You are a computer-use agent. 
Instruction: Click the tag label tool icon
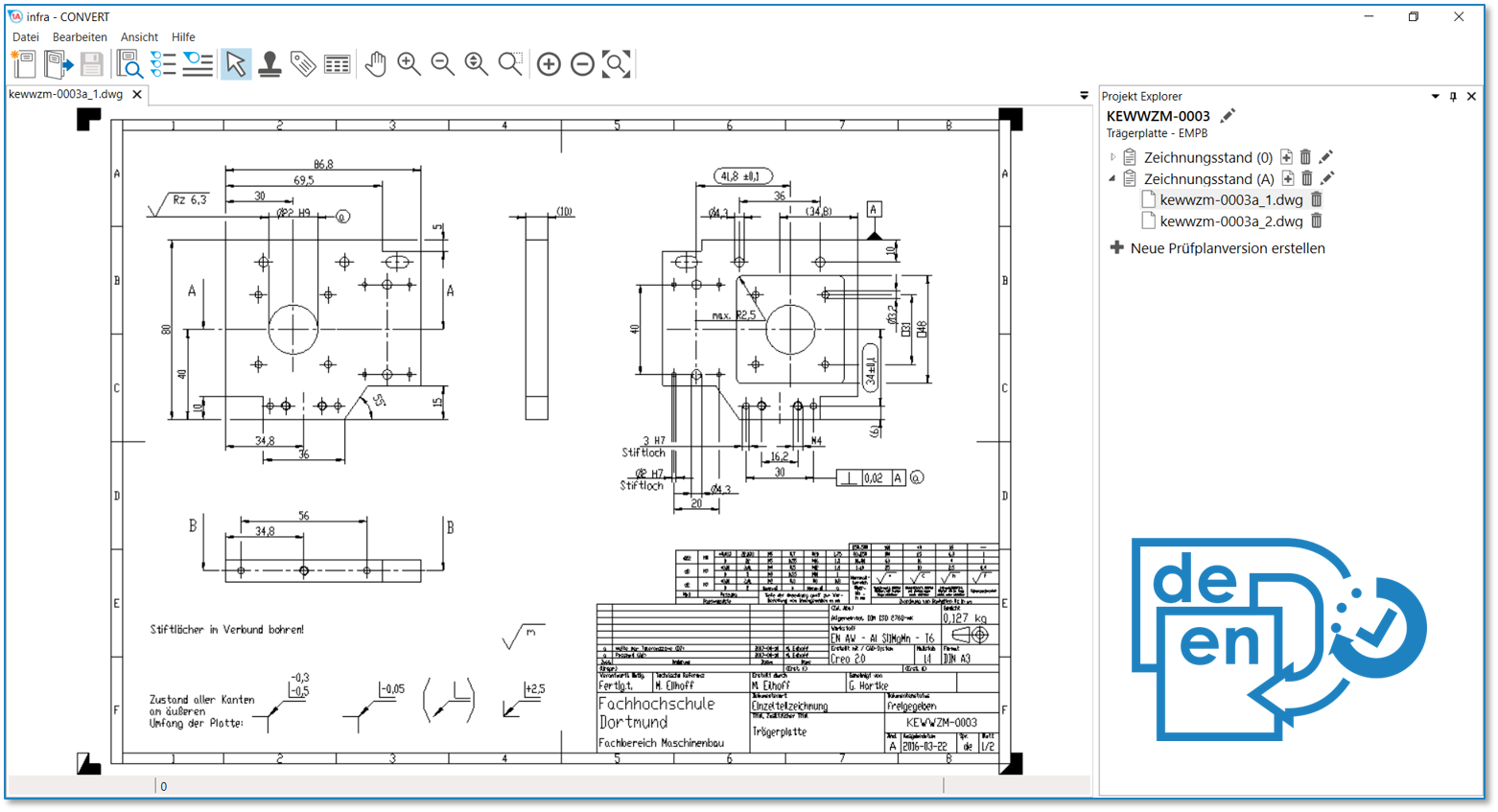pos(303,64)
